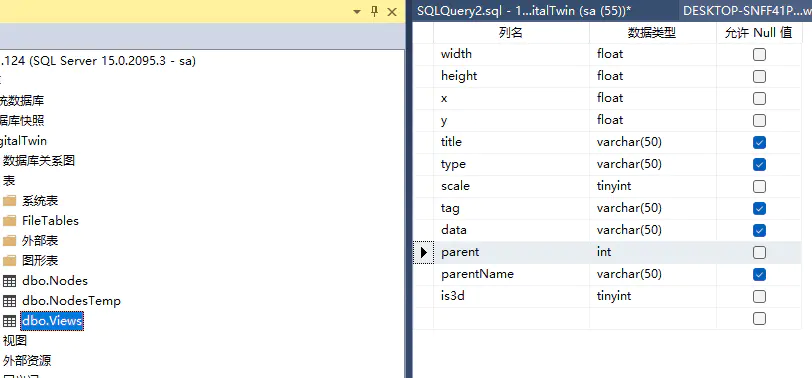The width and height of the screenshot is (812, 378).
Task: Tick the Allow Null checkbox in empty row
Action: pyautogui.click(x=759, y=318)
